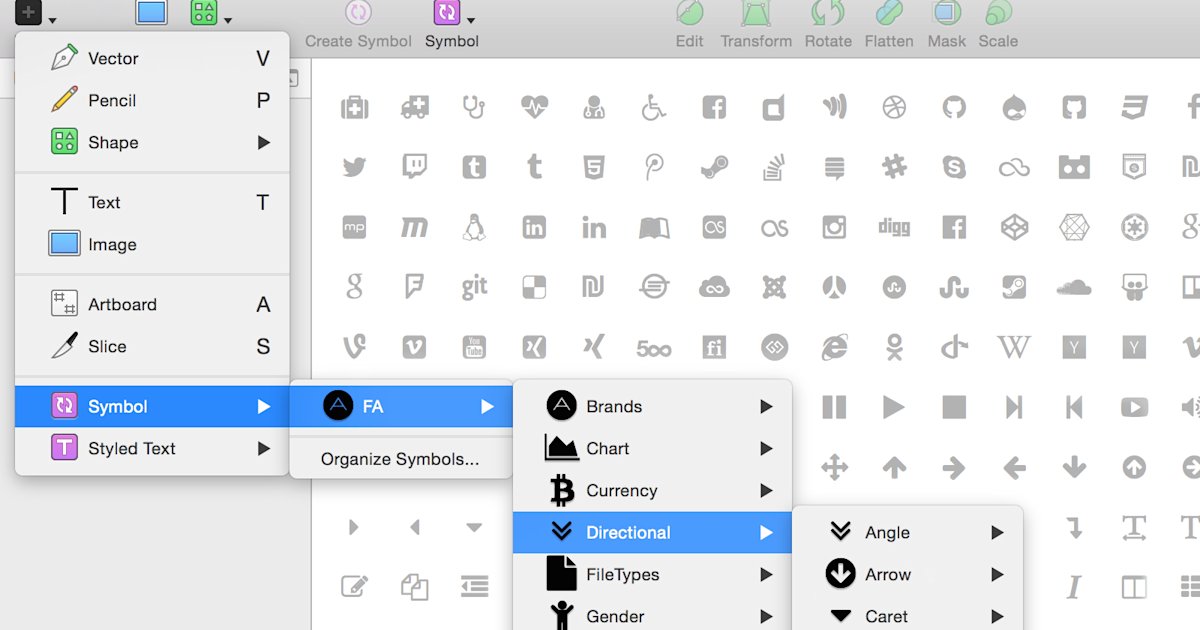
Task: Choose the Slice tool entry
Action: [x=152, y=346]
